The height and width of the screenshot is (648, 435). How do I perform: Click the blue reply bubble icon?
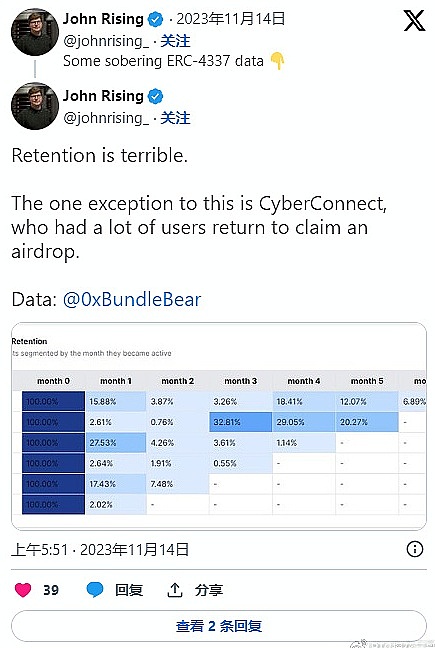tap(95, 590)
